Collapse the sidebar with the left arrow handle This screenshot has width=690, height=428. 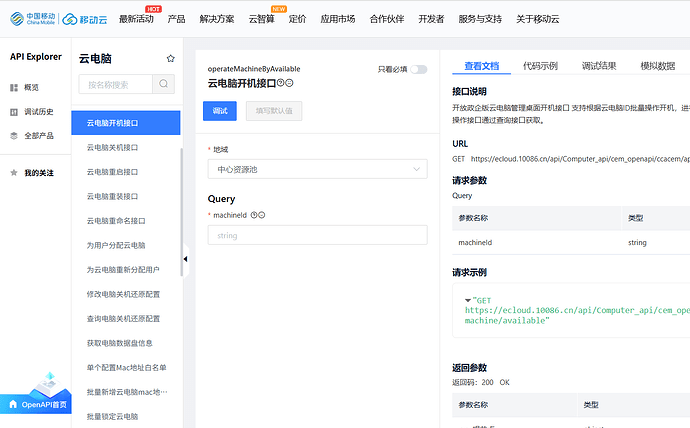click(186, 259)
